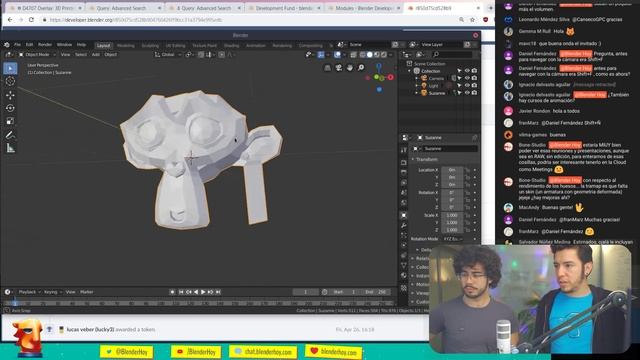Click the outliner search field
The width and height of the screenshot is (640, 360).
coord(452,54)
